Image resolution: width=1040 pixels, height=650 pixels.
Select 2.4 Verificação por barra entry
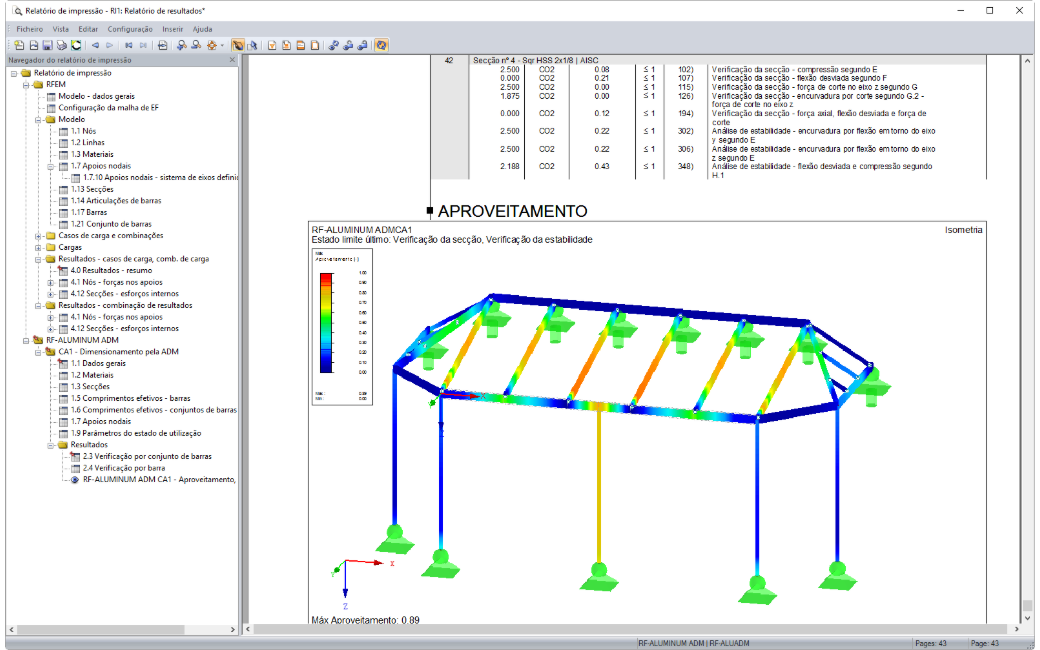124,468
